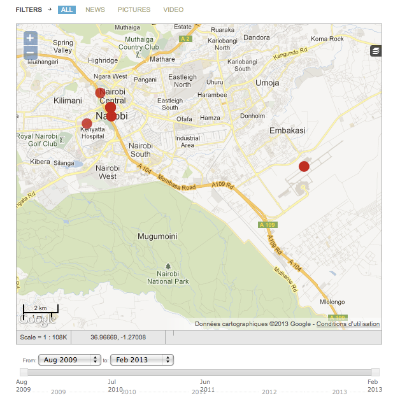This screenshot has width=398, height=398.
Task: Select the ALL filter
Action: [67, 10]
